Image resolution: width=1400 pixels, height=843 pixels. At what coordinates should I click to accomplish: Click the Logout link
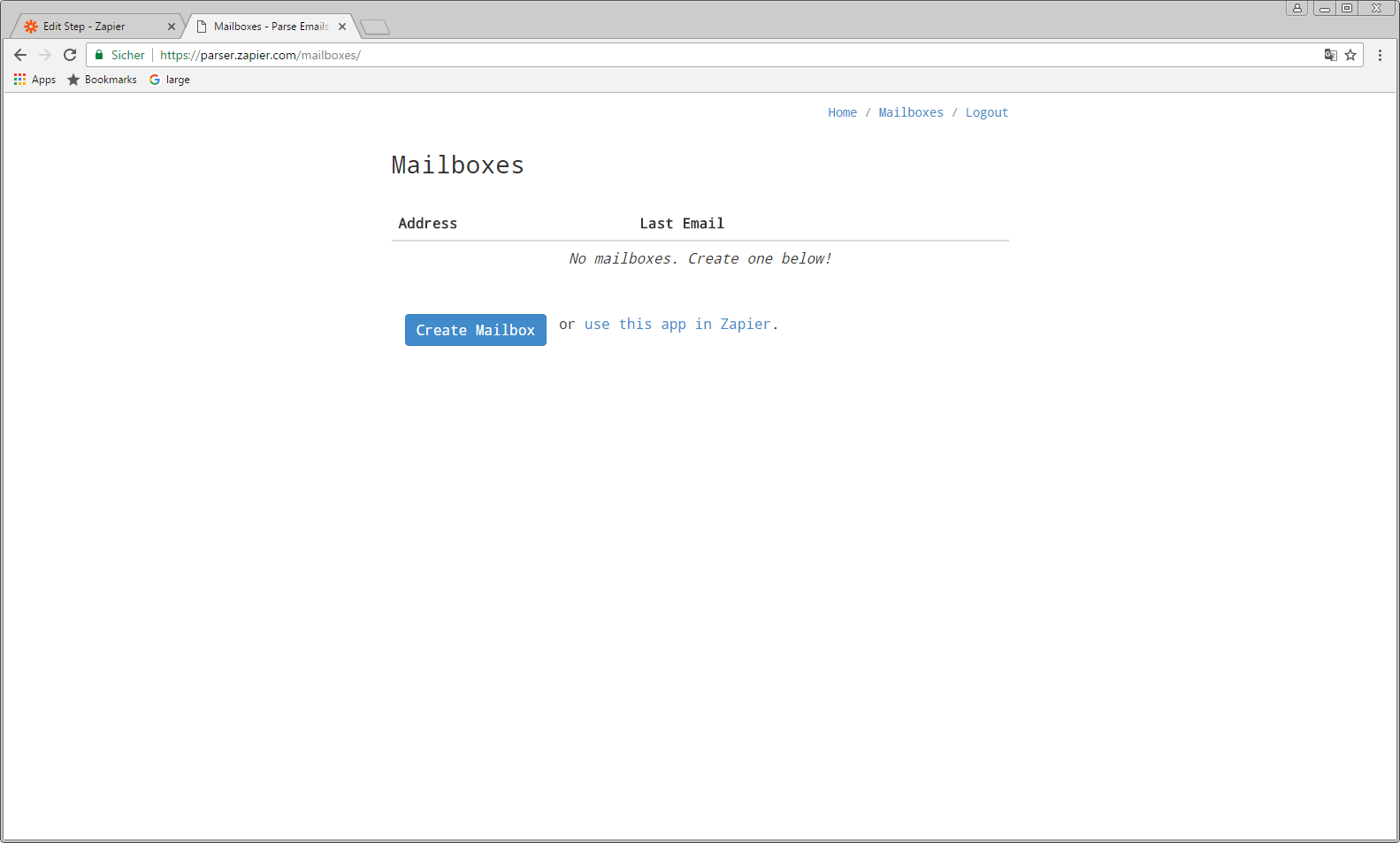986,112
